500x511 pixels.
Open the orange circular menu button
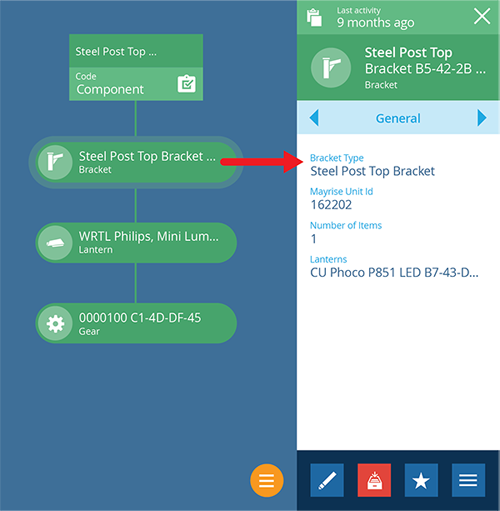coord(267,480)
